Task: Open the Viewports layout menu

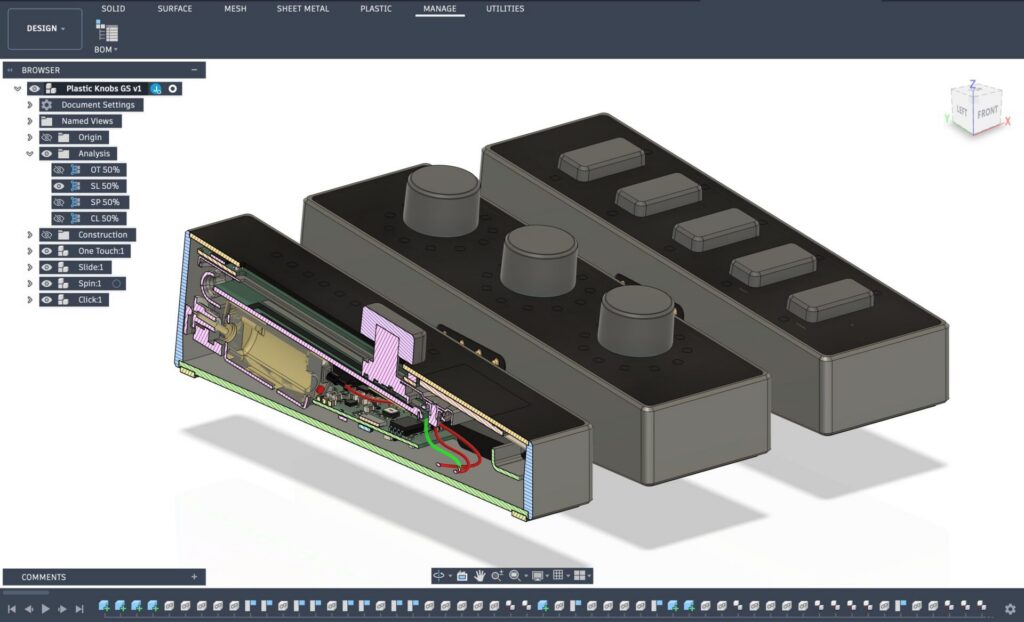Action: 579,576
